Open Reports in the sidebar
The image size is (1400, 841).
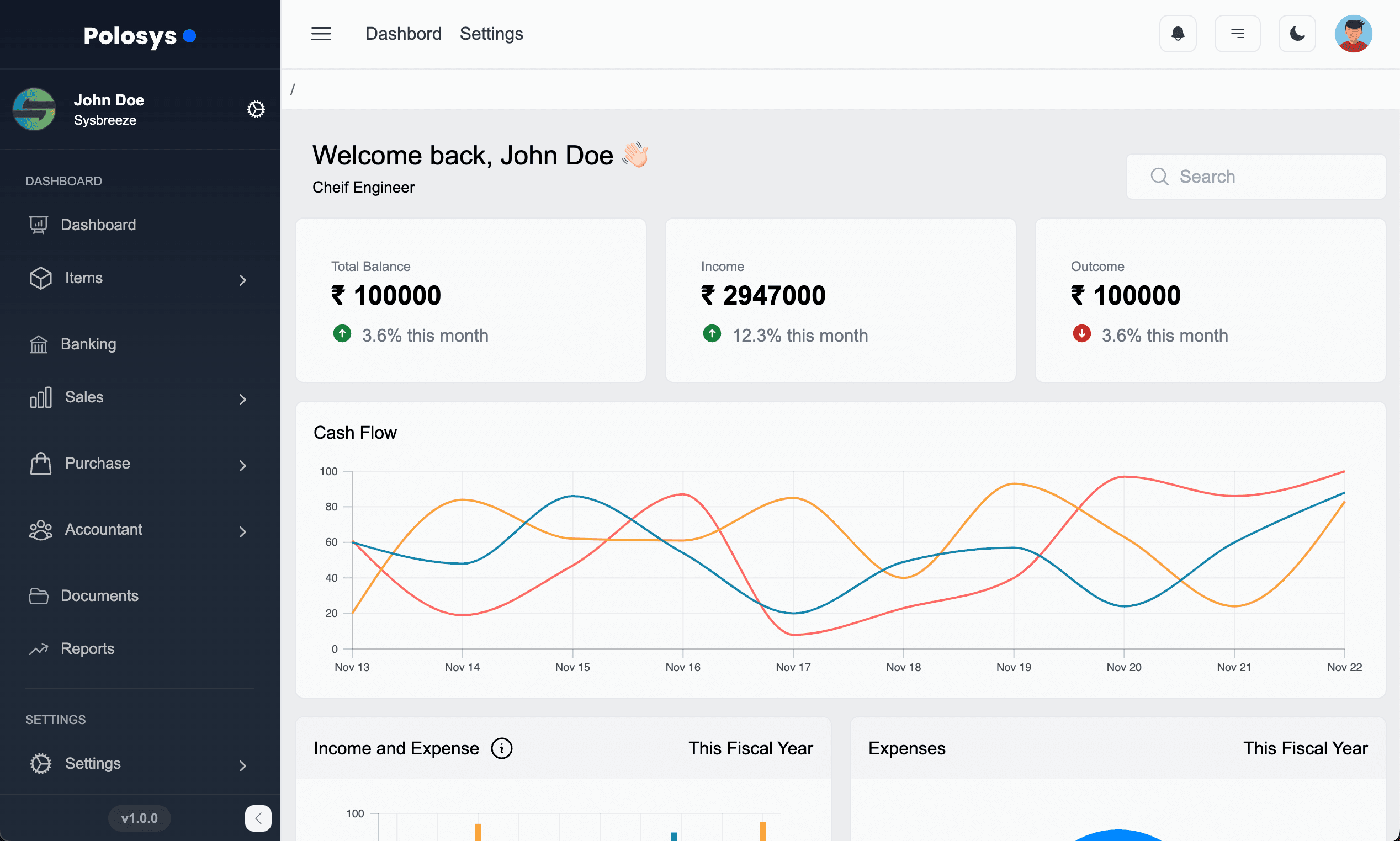point(87,648)
